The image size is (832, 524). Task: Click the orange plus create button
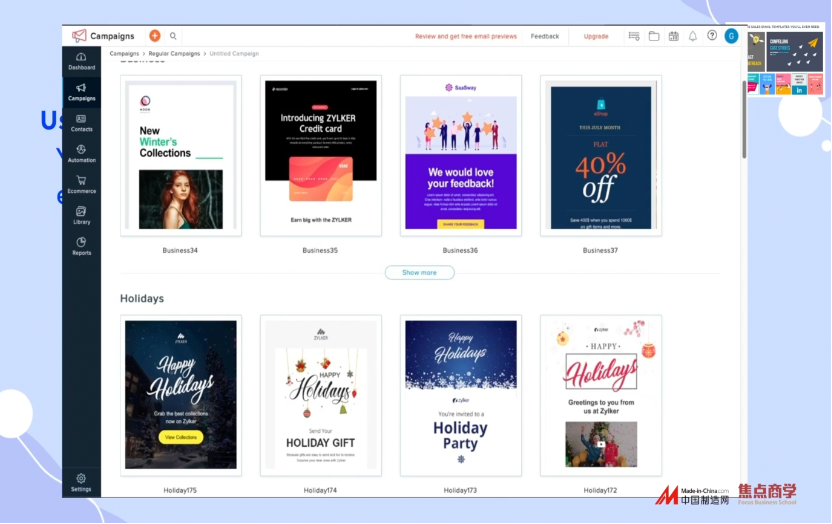pos(154,36)
